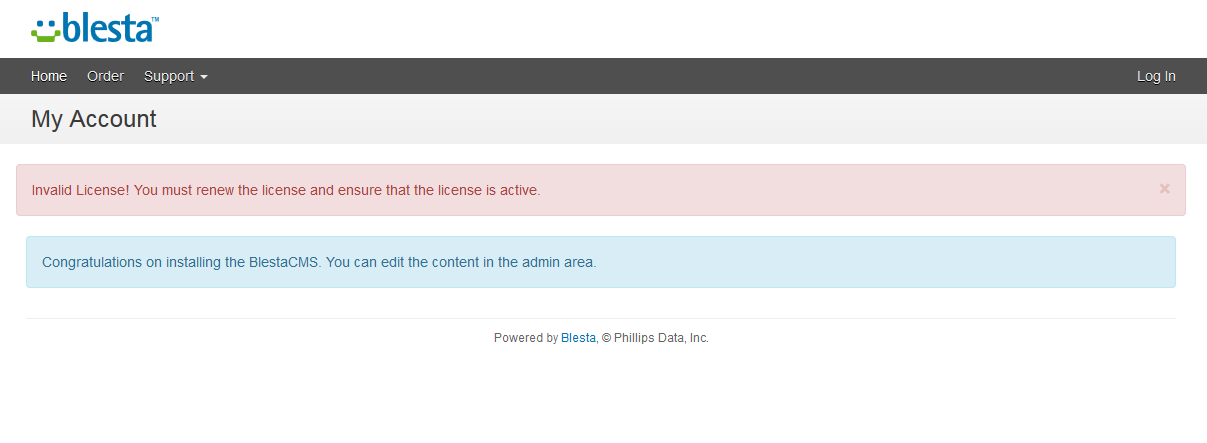Open the Order page from navigation

click(105, 76)
